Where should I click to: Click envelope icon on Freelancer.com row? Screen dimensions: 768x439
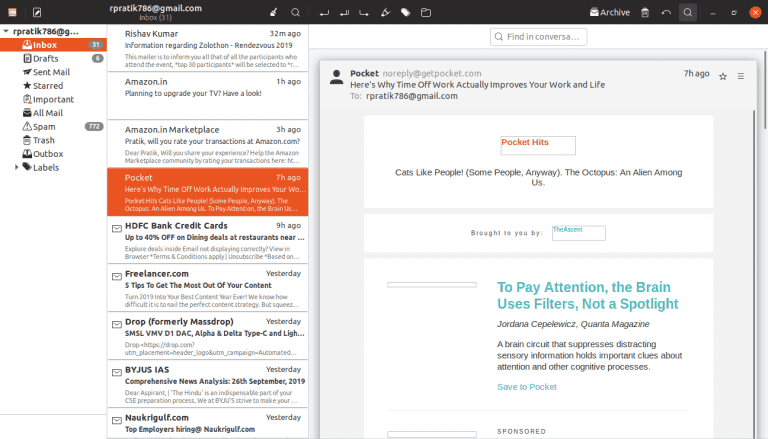117,276
